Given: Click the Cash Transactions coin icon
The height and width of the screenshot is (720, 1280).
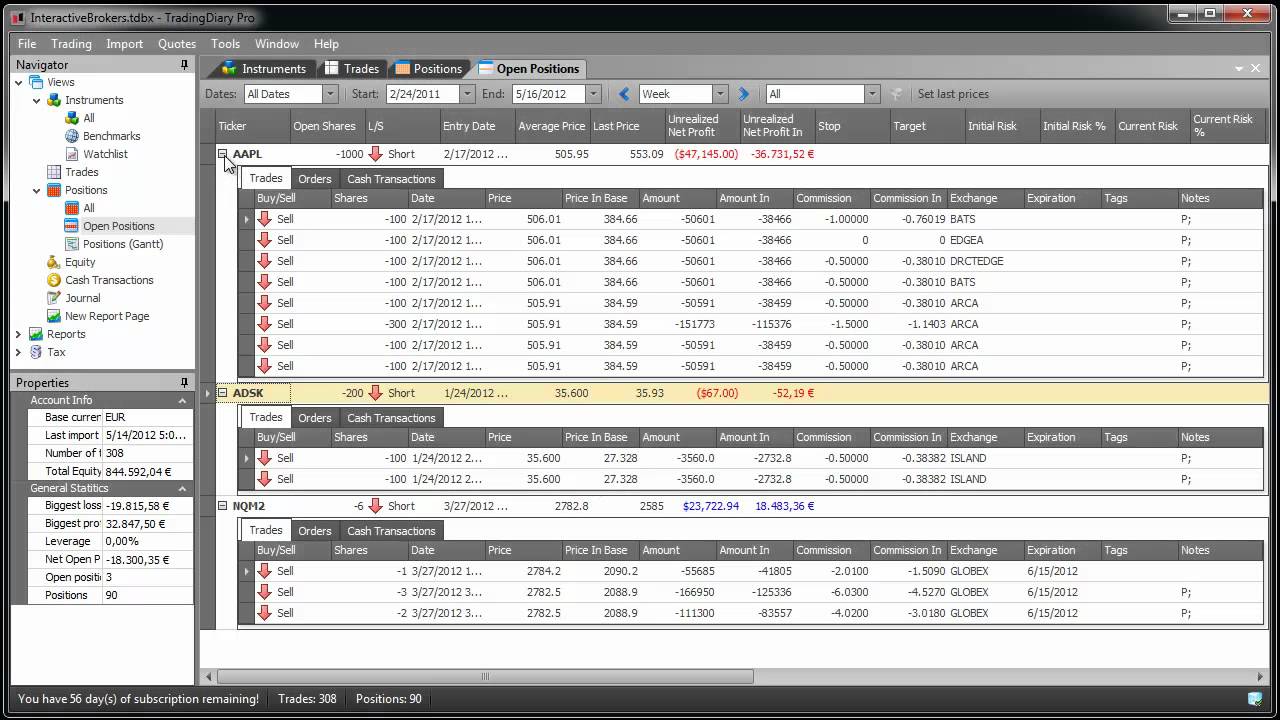Looking at the screenshot, I should click(54, 280).
